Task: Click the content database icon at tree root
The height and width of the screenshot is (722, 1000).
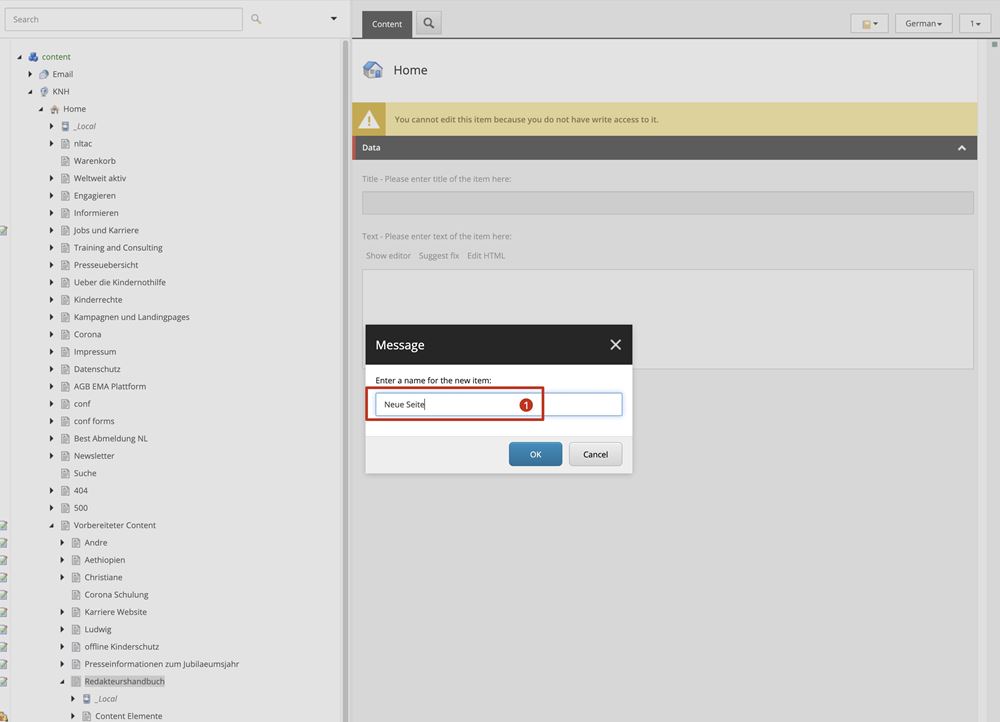Action: click(33, 57)
